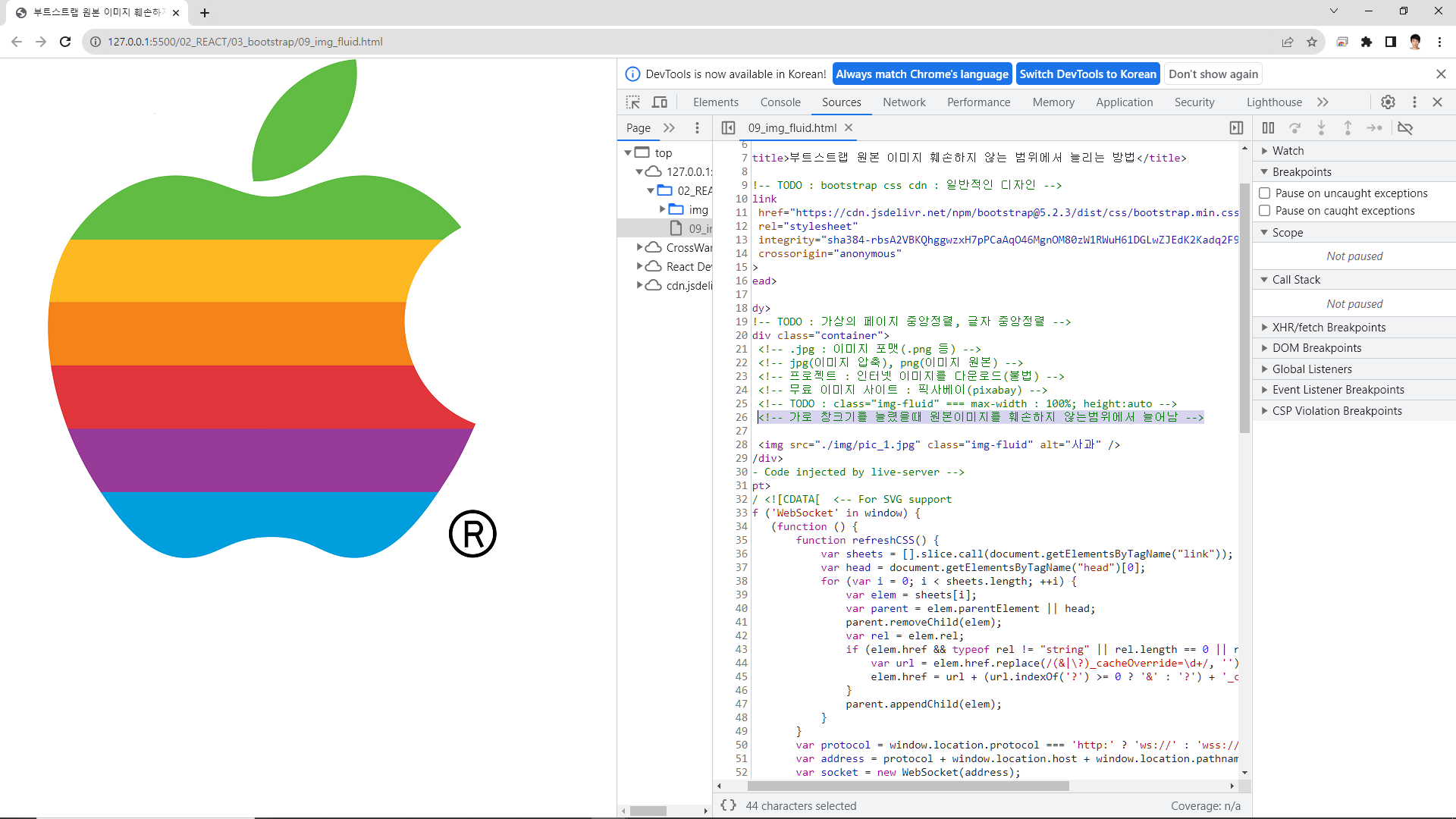Switch to the Network tab

904,102
